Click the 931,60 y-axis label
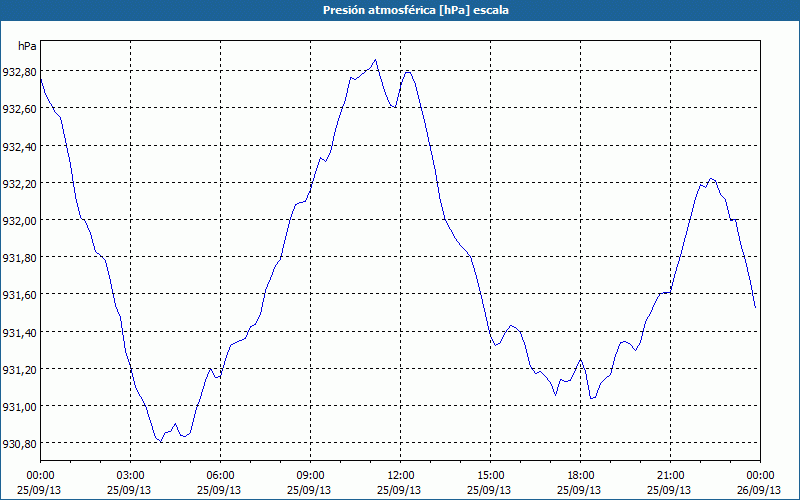 pos(20,295)
